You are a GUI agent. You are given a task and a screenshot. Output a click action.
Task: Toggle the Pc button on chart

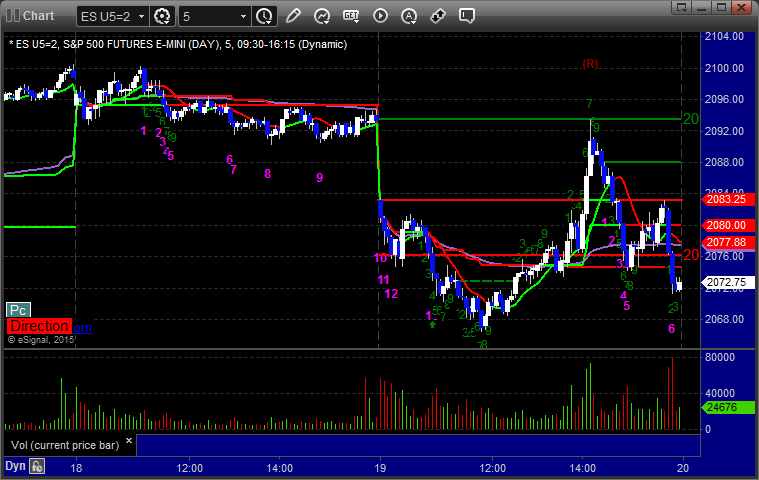click(x=17, y=310)
